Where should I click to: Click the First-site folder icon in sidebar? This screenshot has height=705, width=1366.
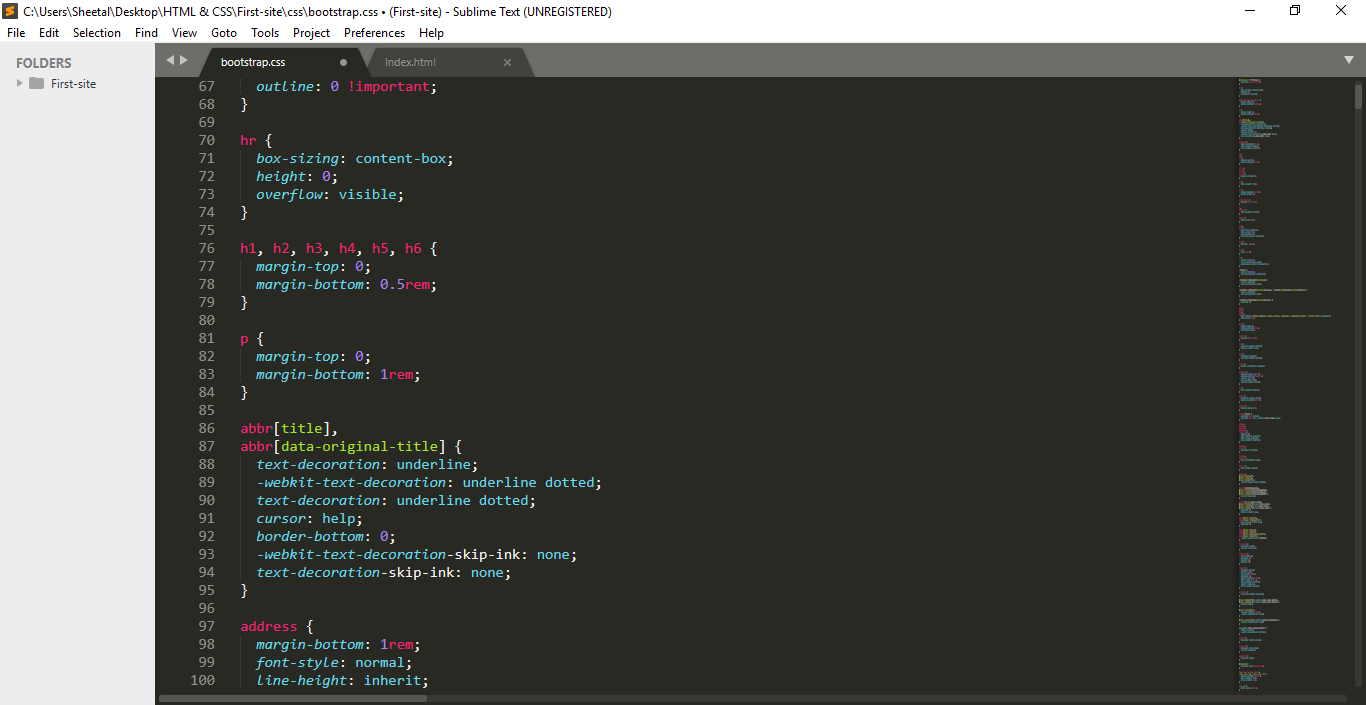[37, 84]
